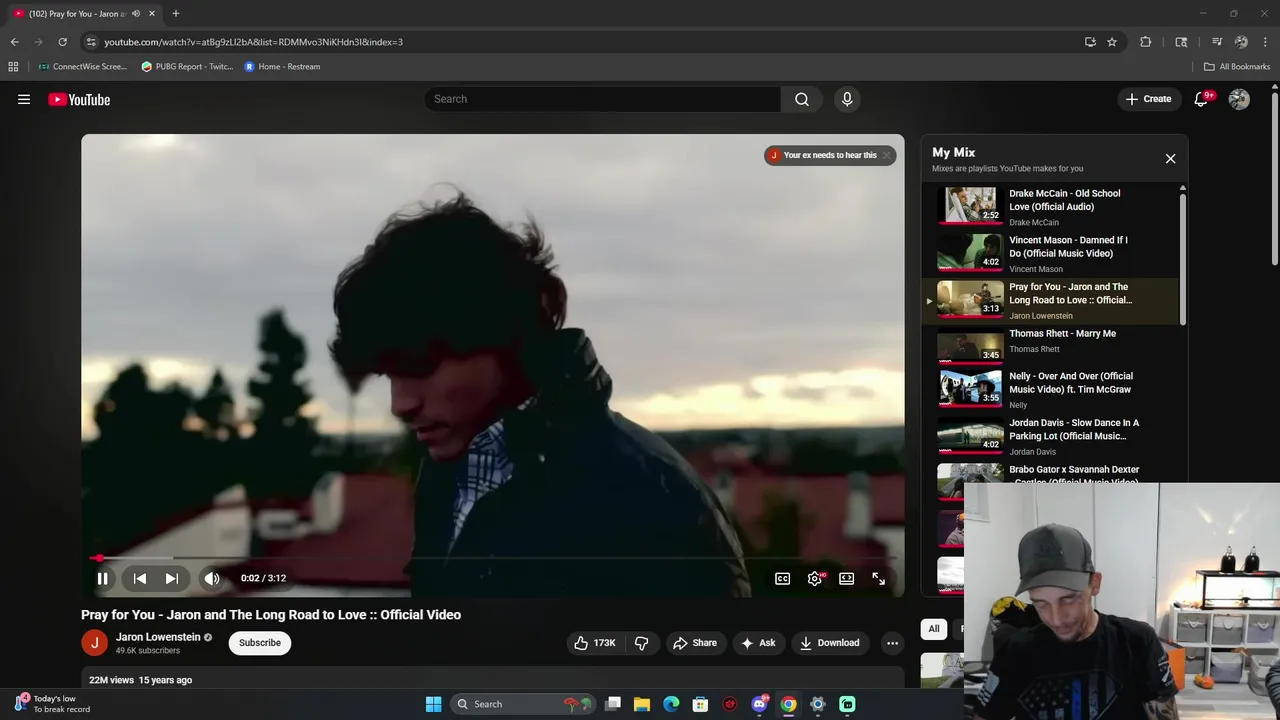Install app icon in address bar
The height and width of the screenshot is (720, 1280).
(x=1090, y=42)
